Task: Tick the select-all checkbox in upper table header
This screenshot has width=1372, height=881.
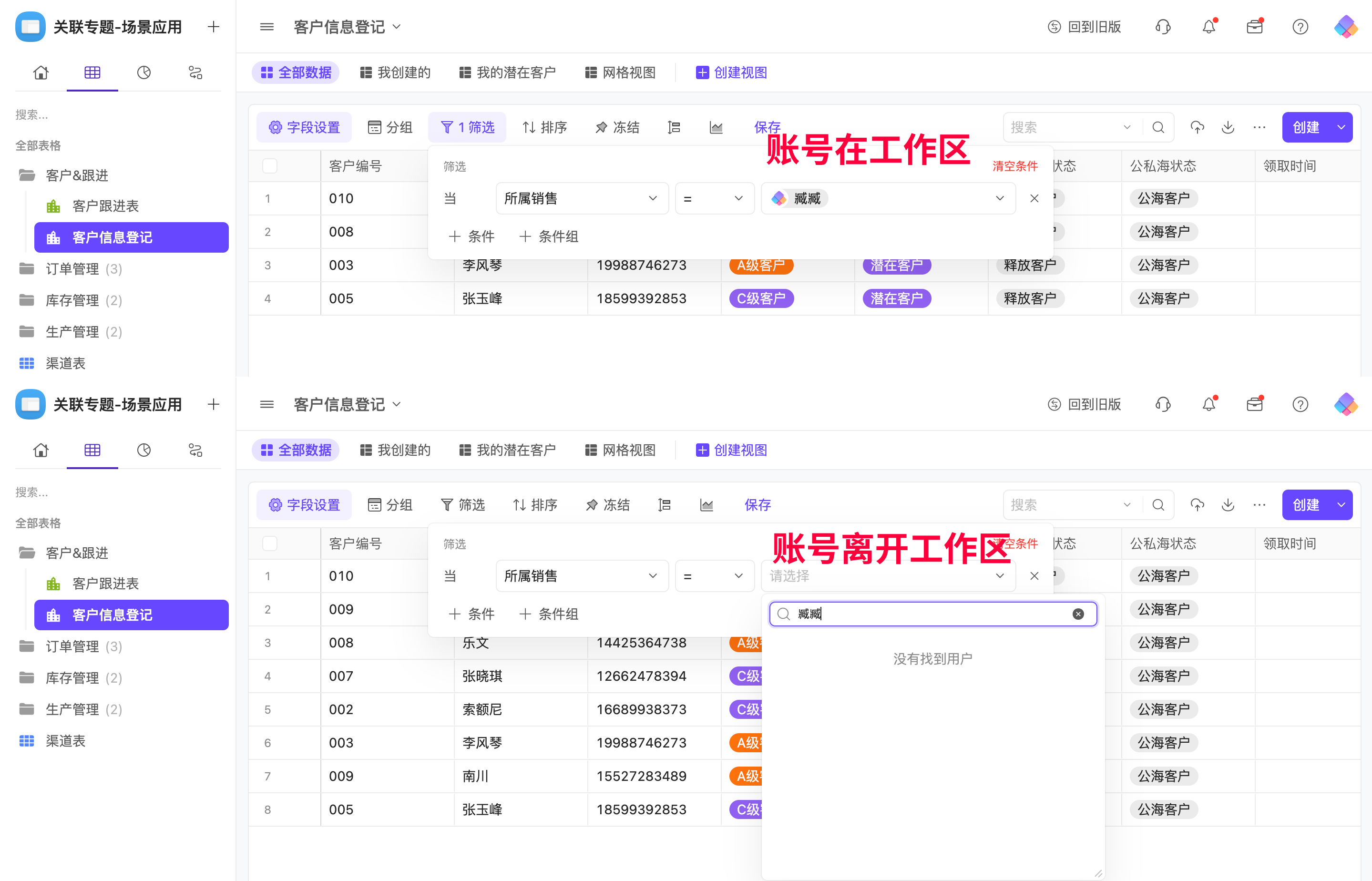Action: tap(269, 166)
